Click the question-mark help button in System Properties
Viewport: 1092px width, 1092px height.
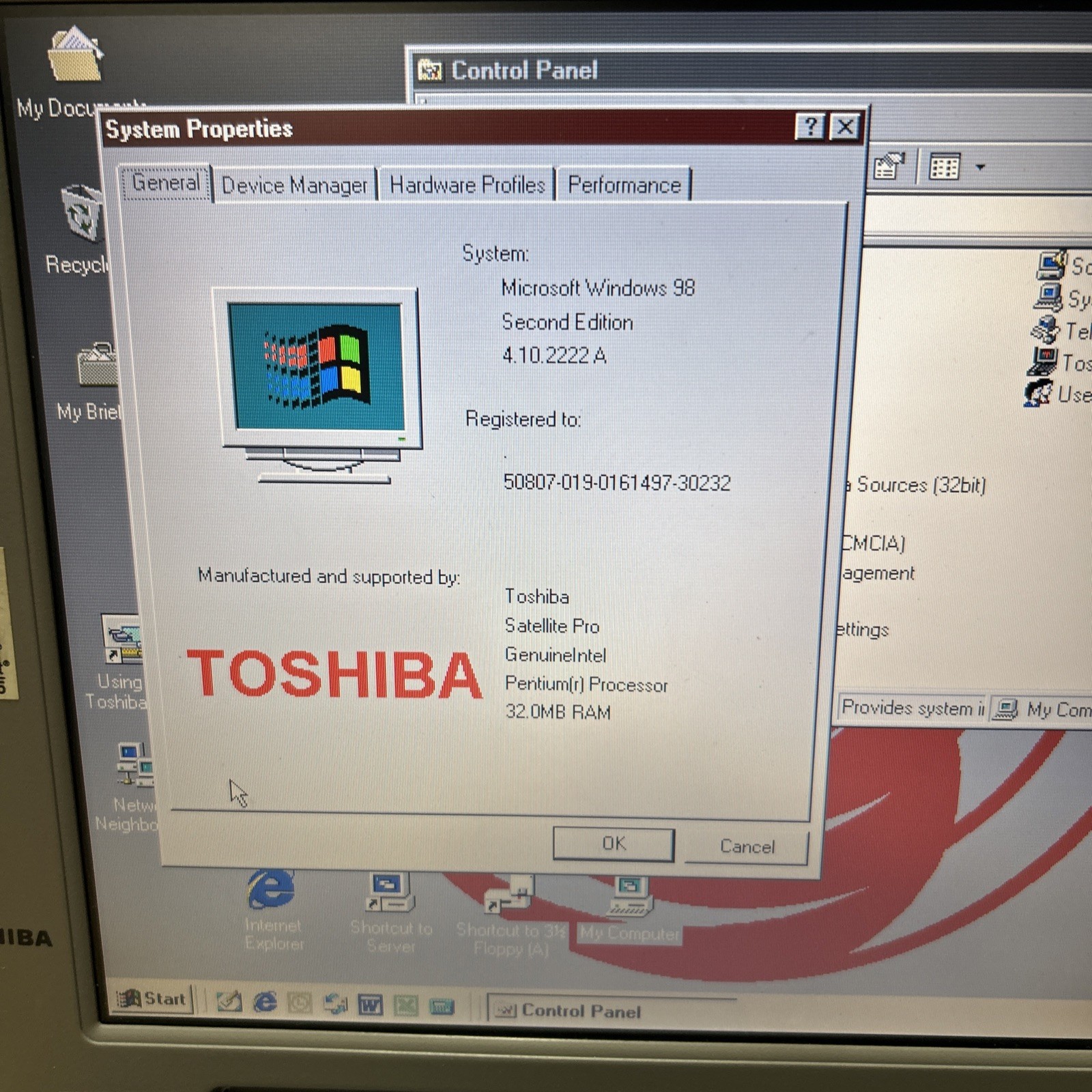click(x=810, y=127)
